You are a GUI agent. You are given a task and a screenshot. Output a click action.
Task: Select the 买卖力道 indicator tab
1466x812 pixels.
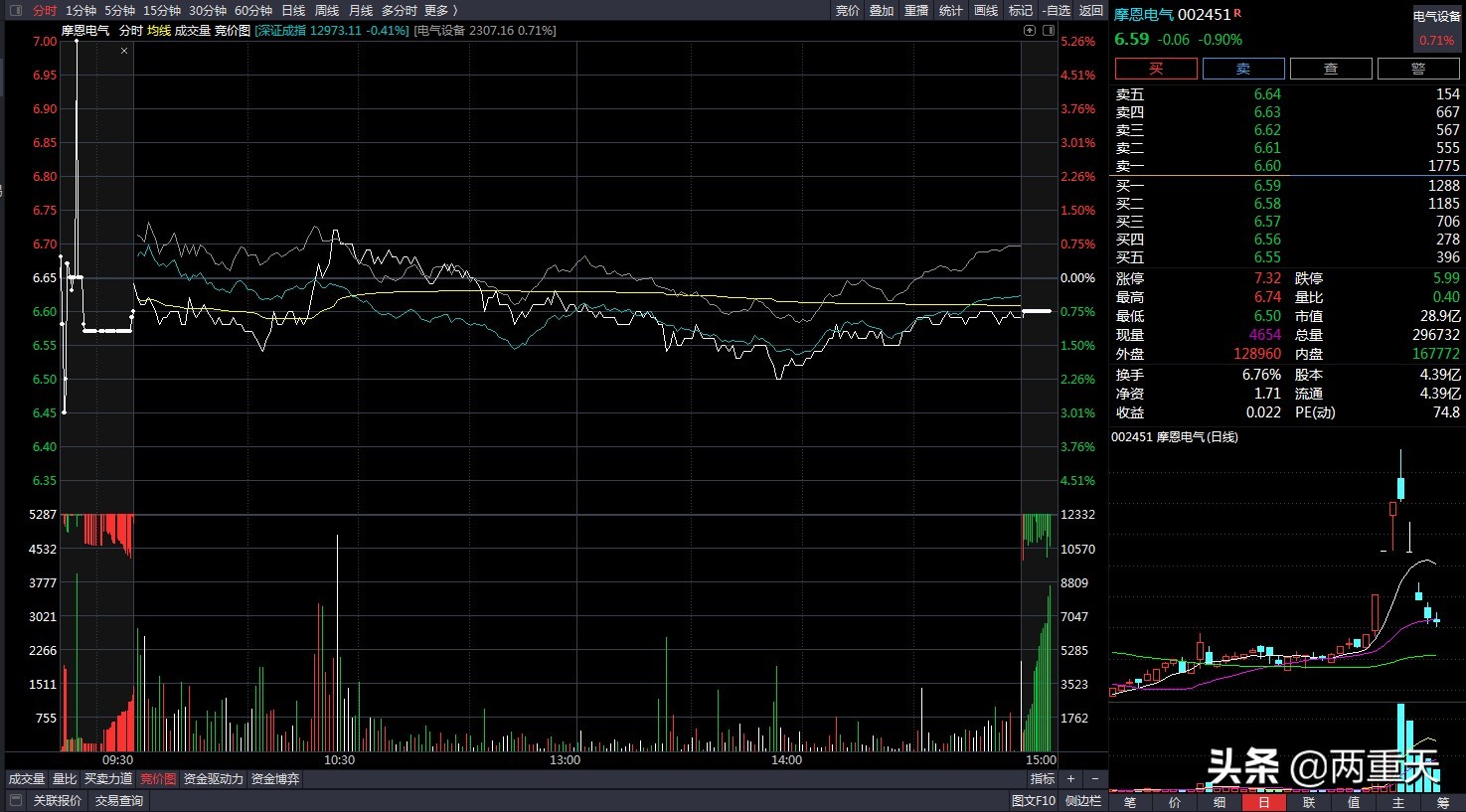108,779
